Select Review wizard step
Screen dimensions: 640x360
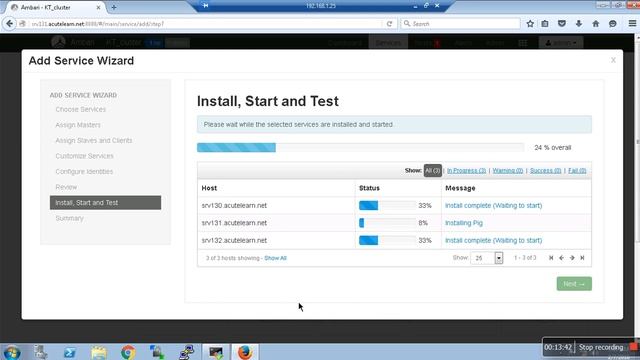click(66, 187)
